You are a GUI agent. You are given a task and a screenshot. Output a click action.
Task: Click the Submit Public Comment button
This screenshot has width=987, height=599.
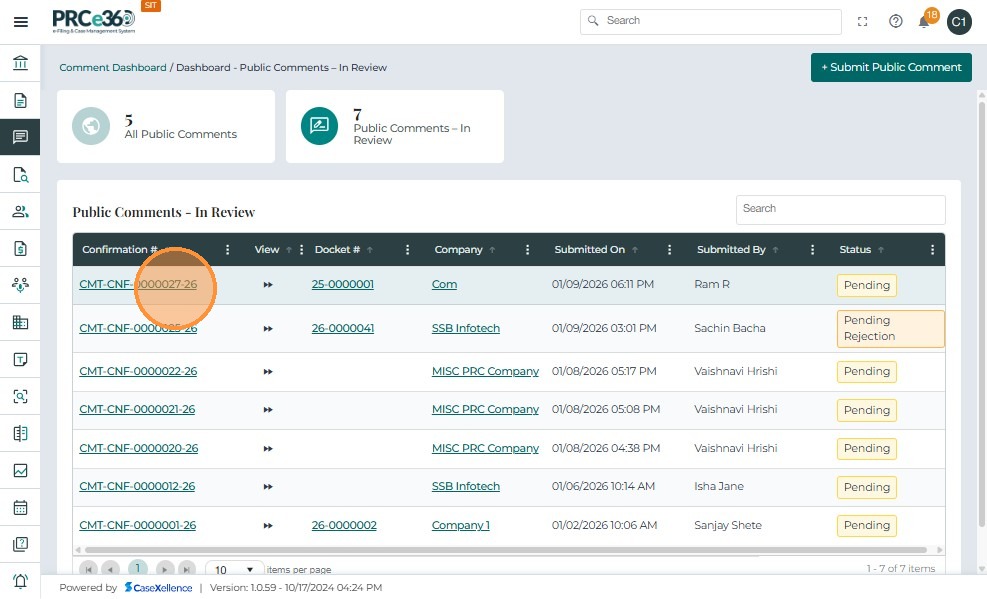(x=891, y=67)
